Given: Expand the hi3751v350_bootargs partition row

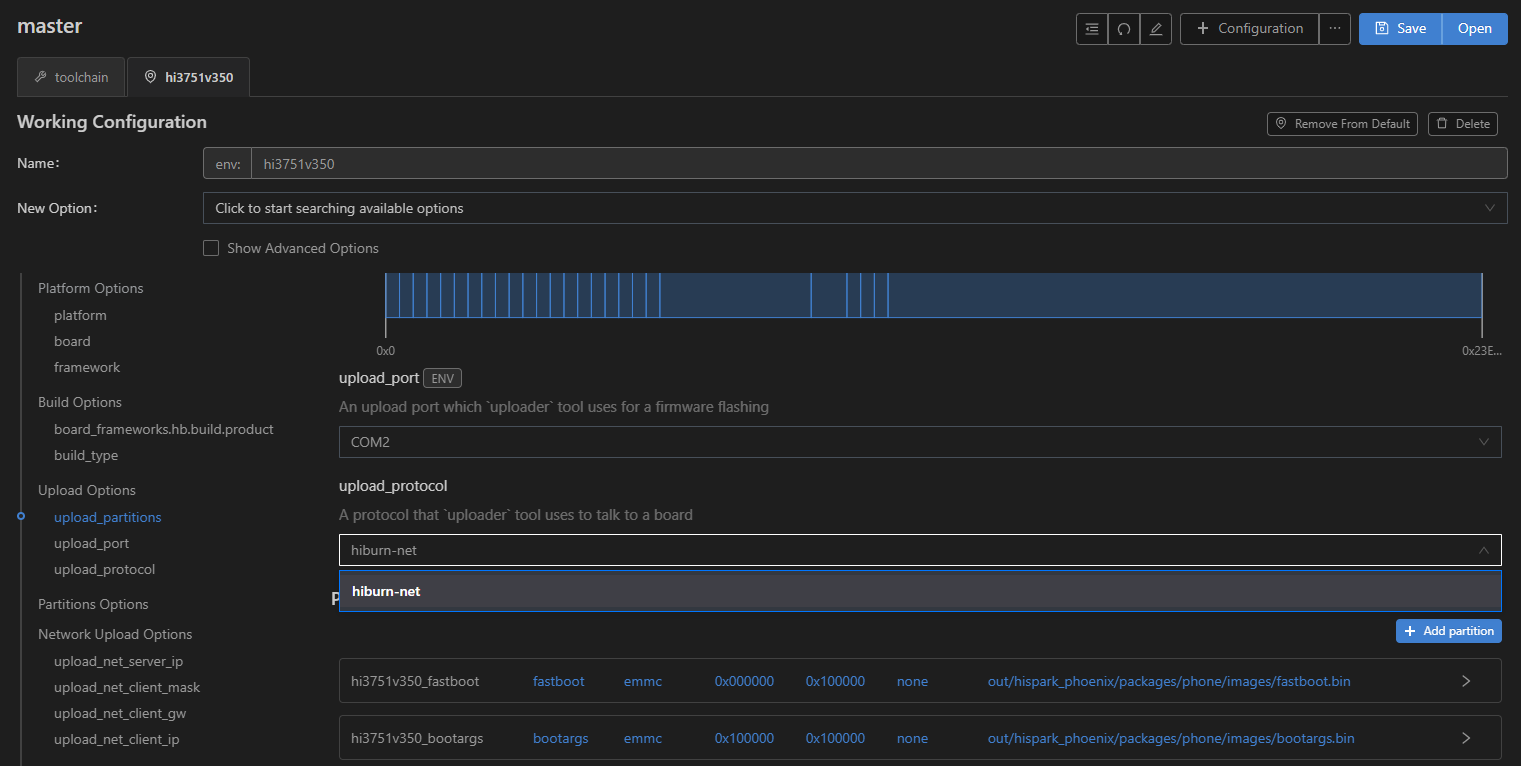Looking at the screenshot, I should point(1466,738).
